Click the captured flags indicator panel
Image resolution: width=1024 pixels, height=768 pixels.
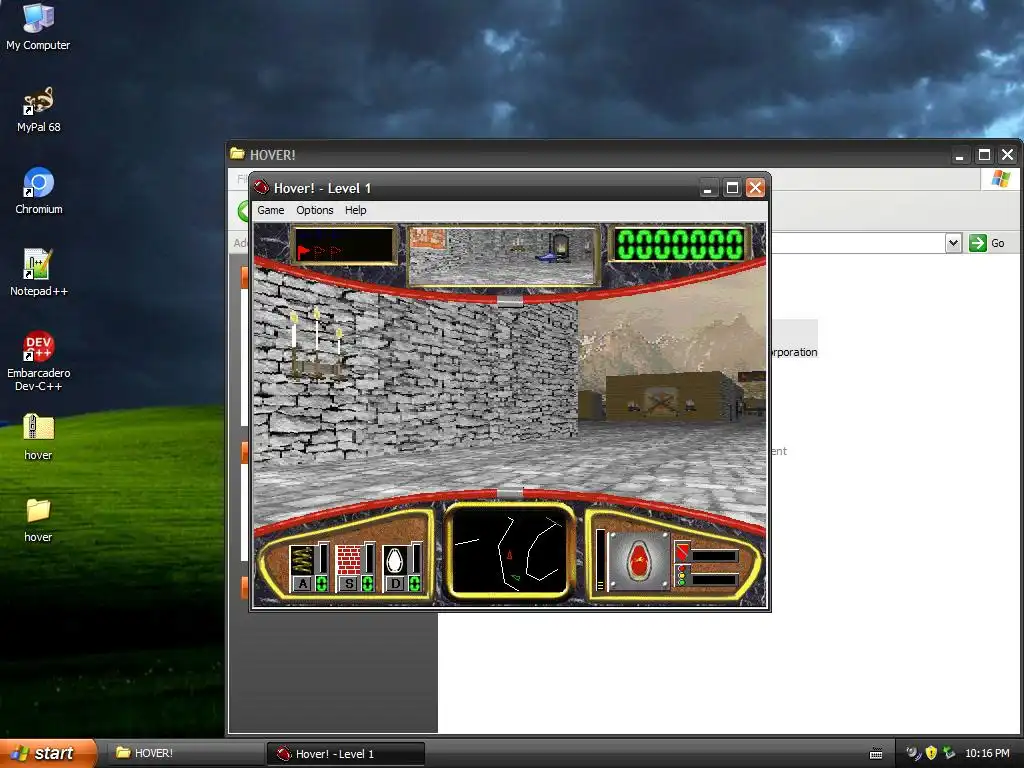(344, 246)
